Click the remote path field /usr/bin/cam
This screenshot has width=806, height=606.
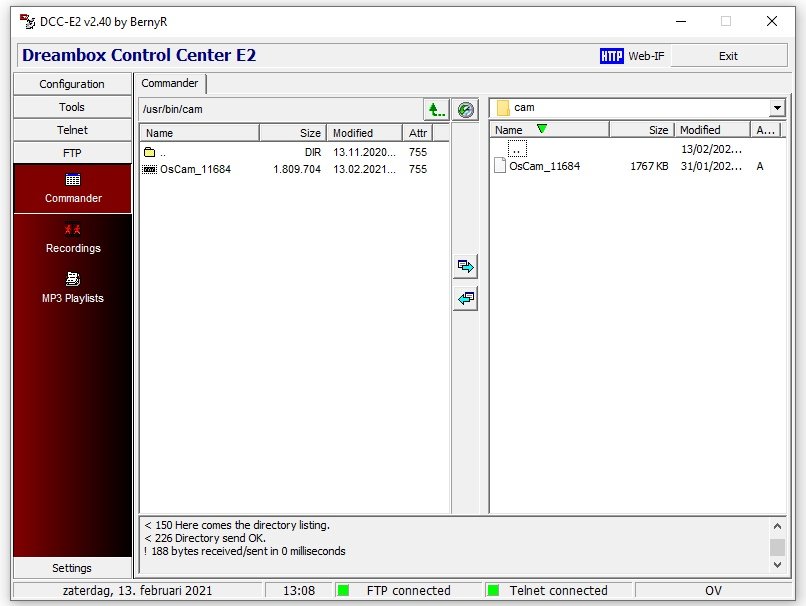point(280,109)
